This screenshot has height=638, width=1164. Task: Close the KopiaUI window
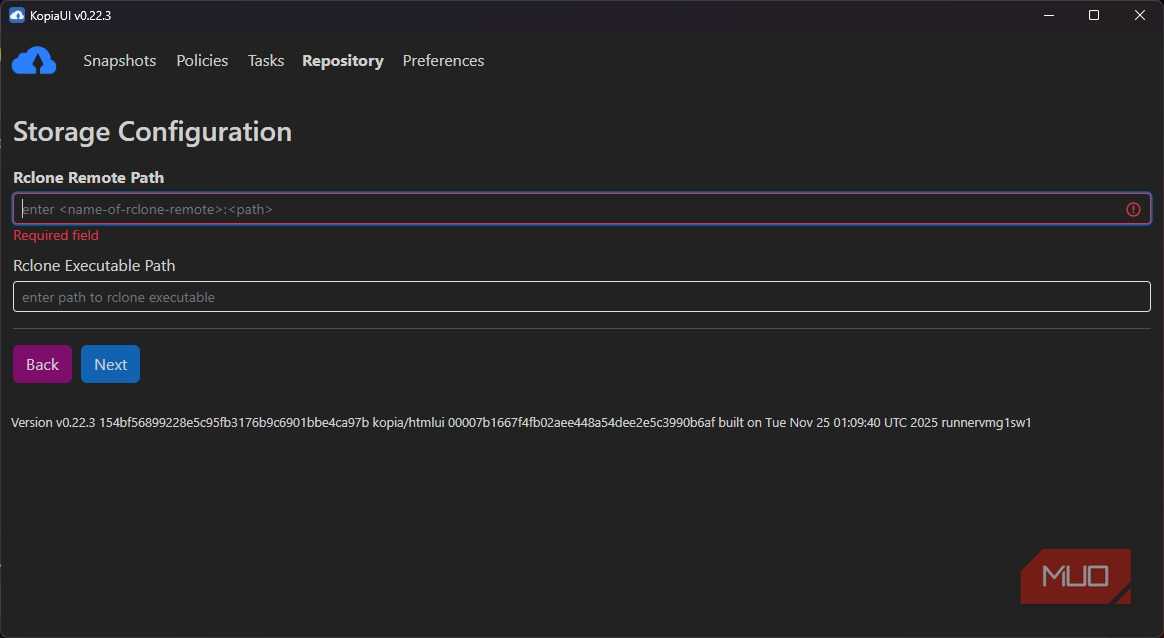1140,15
